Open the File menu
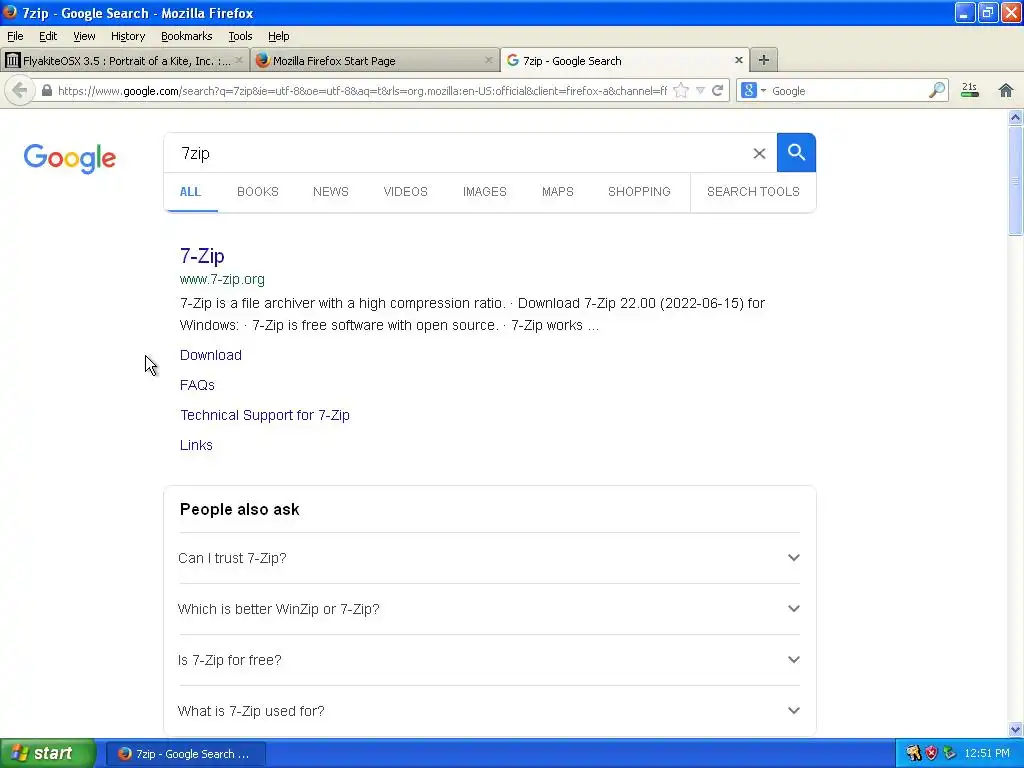Image resolution: width=1024 pixels, height=768 pixels. pos(15,36)
